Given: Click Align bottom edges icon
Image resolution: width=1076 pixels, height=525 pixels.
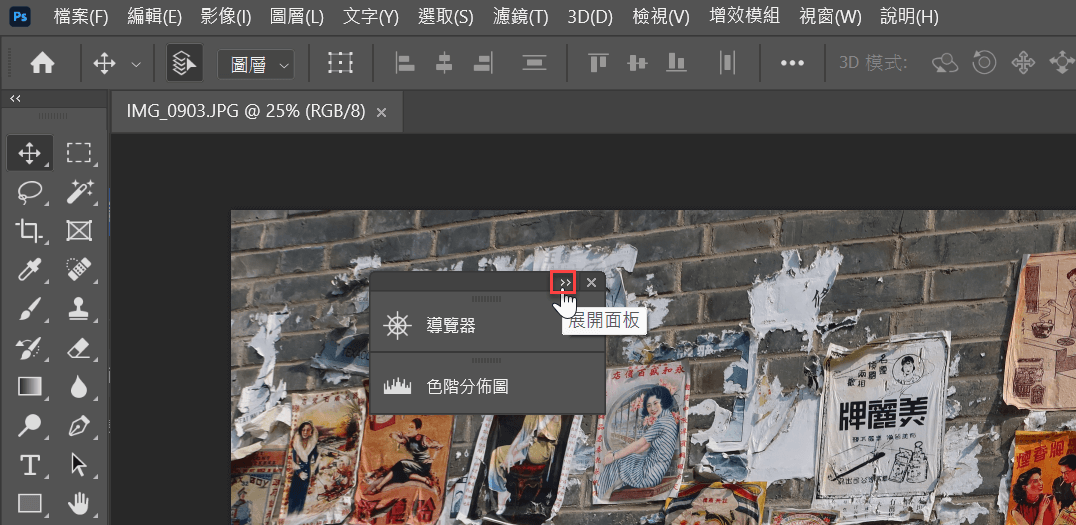Looking at the screenshot, I should [x=676, y=63].
